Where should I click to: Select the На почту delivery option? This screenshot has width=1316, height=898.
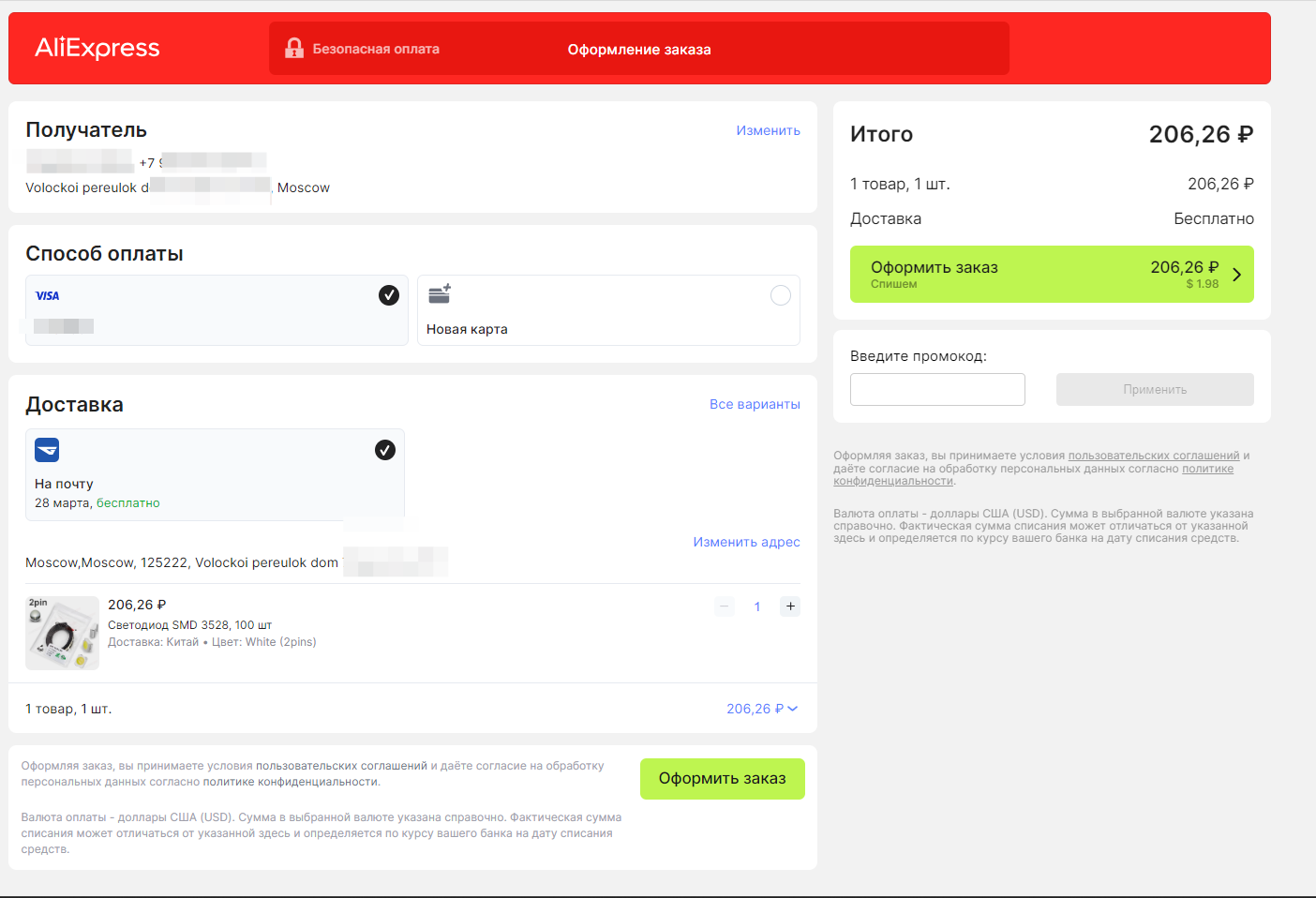(x=215, y=474)
